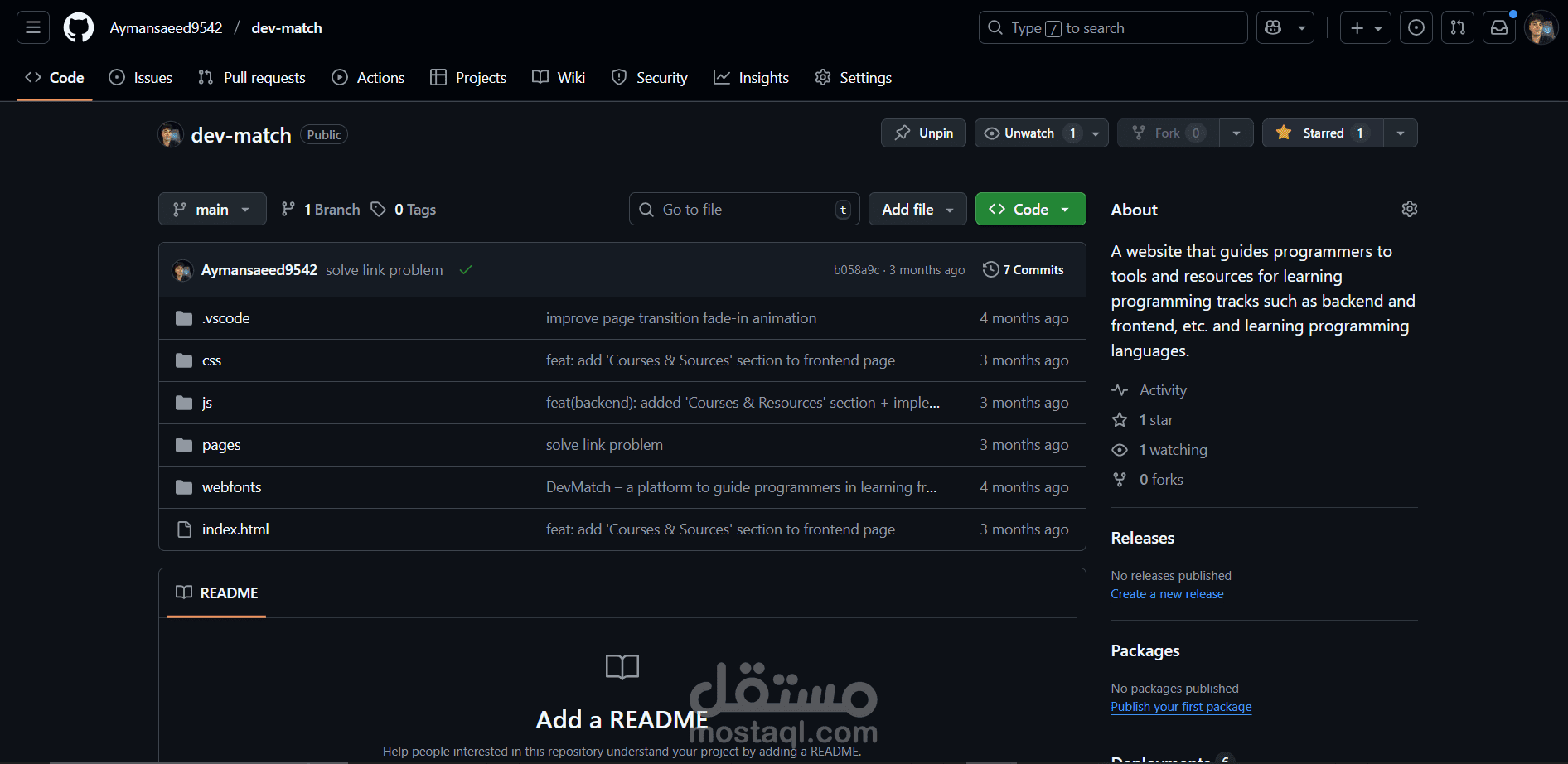Open the Insights tab
The image size is (1568, 764).
[751, 77]
